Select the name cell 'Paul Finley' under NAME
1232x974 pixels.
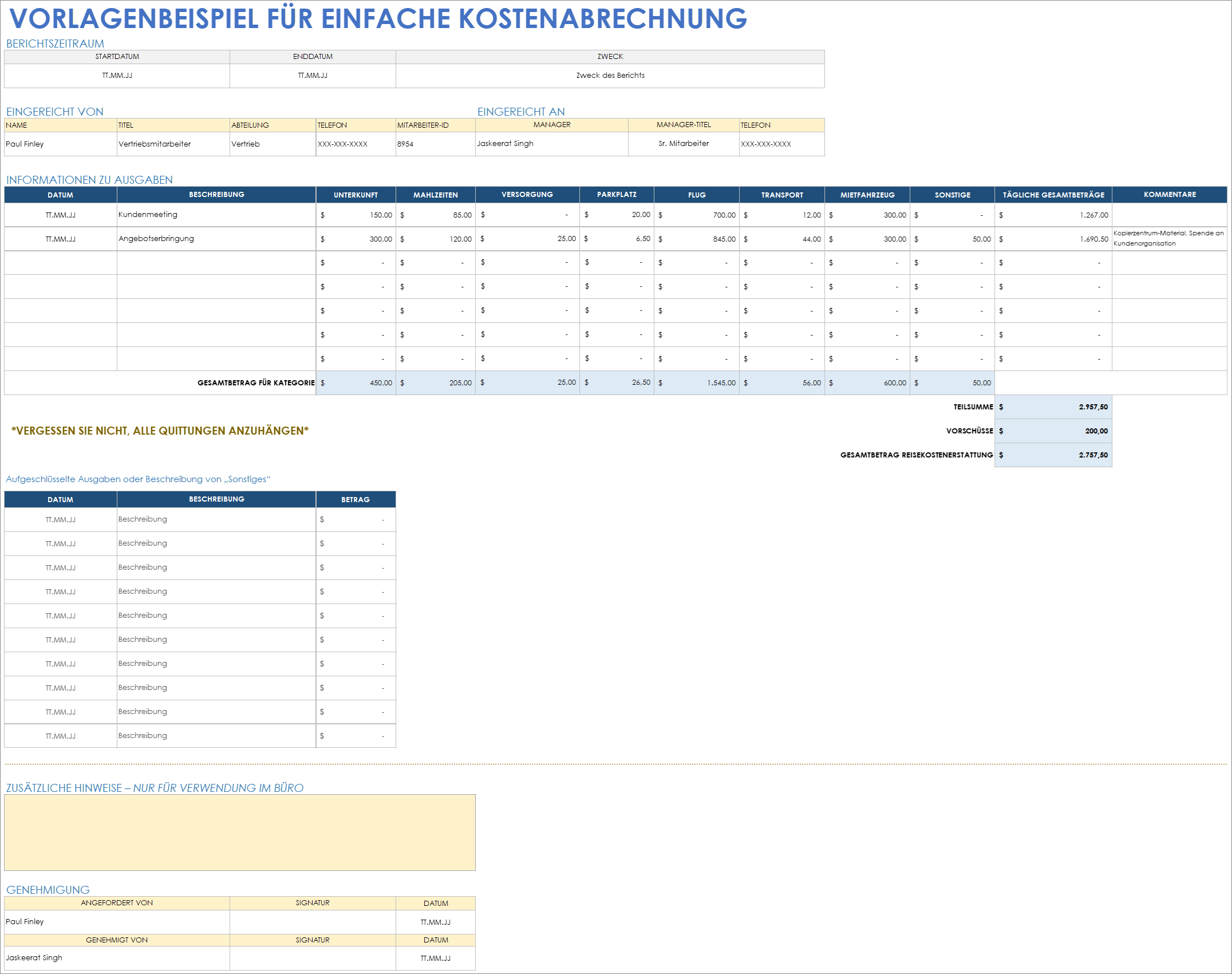[60, 144]
